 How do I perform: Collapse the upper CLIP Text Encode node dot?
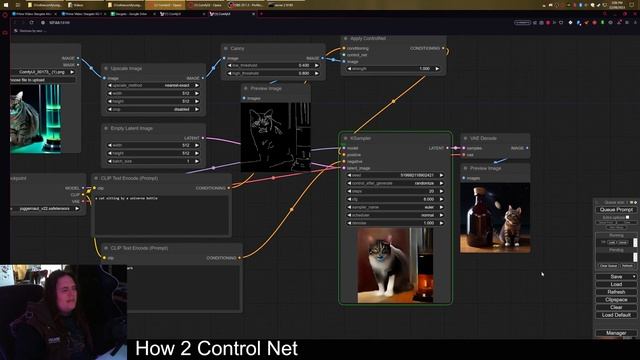click(x=96, y=178)
